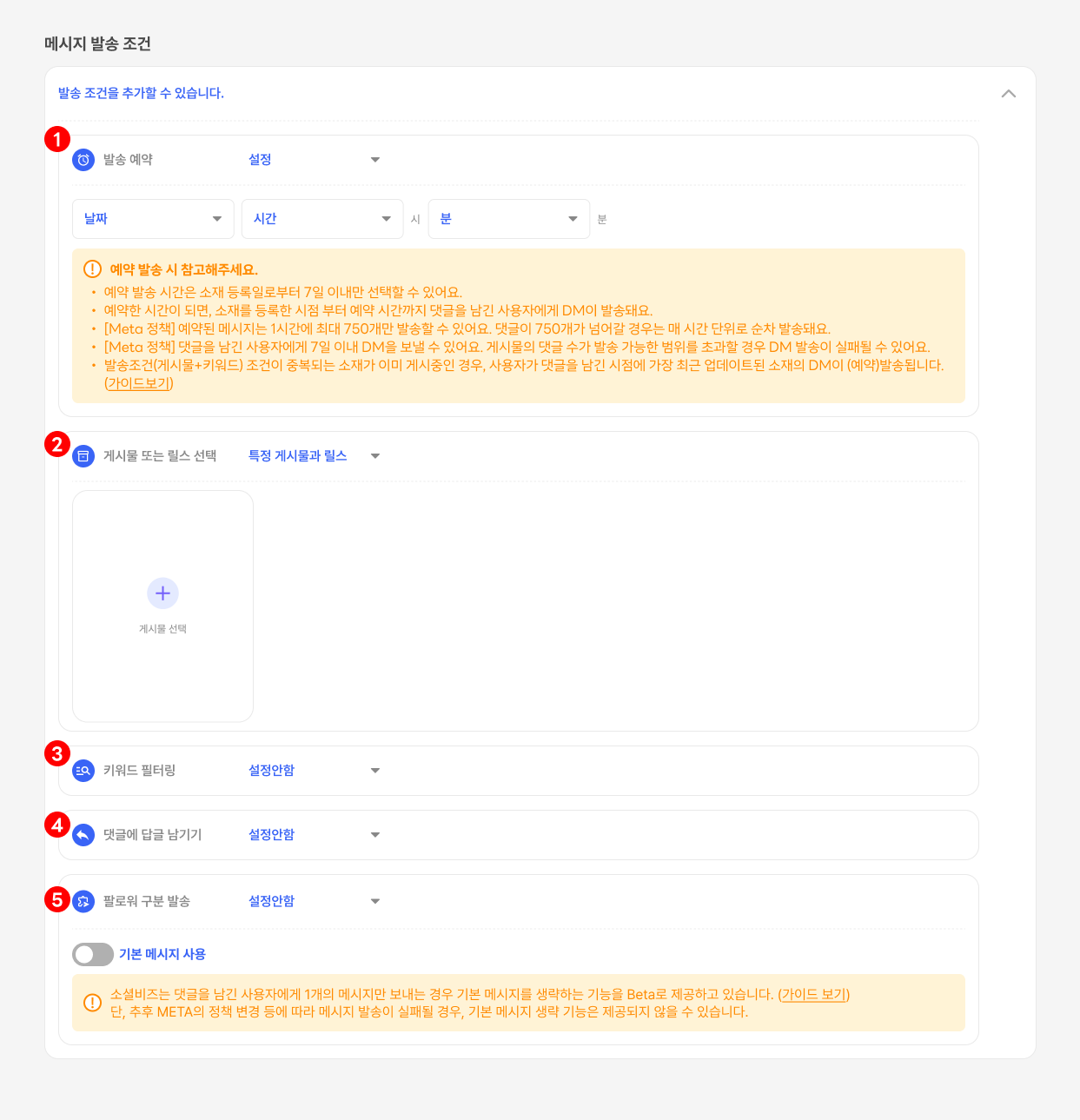Click the plus icon to add a post
Viewport: 1080px width, 1120px height.
pyautogui.click(x=162, y=593)
